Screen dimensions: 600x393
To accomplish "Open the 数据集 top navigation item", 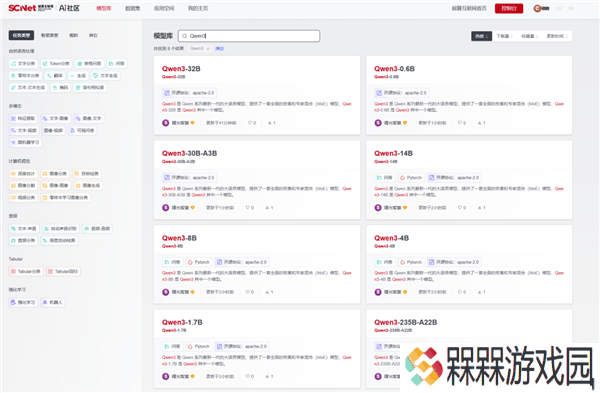I will (x=132, y=8).
